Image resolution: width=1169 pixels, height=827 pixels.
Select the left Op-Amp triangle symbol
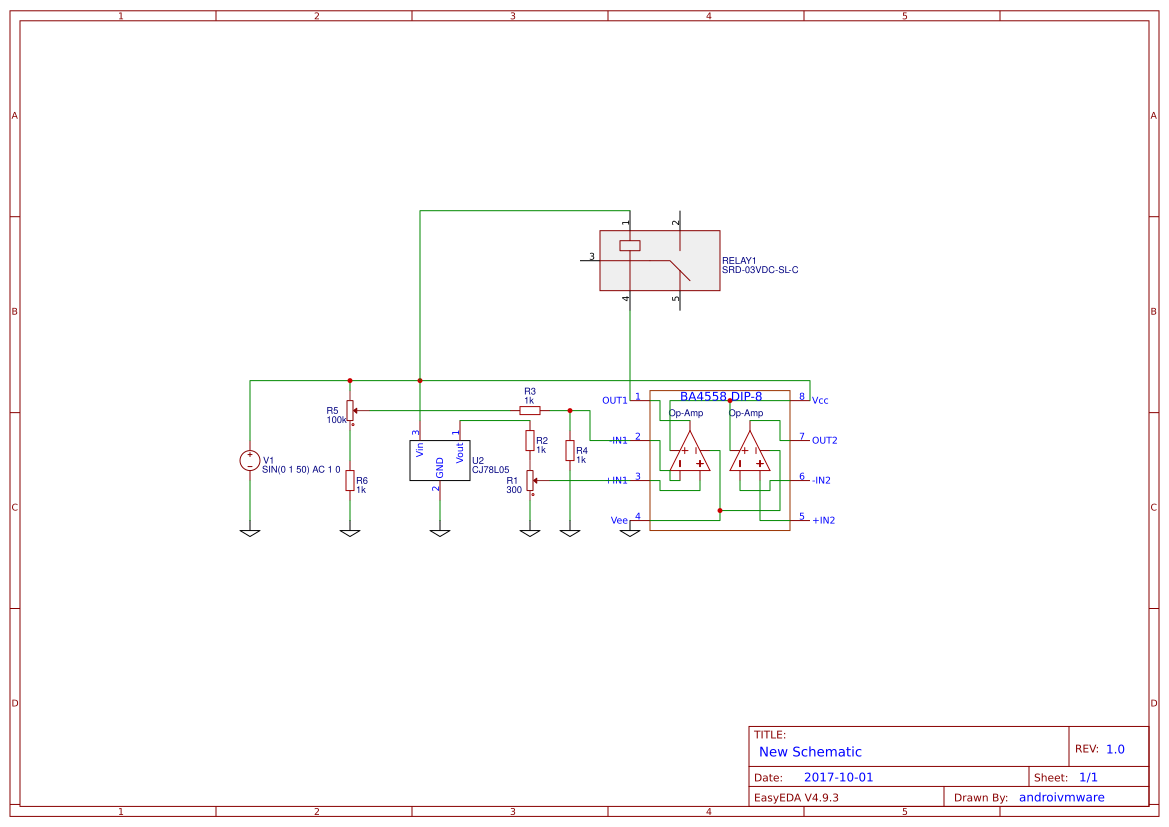[690, 451]
